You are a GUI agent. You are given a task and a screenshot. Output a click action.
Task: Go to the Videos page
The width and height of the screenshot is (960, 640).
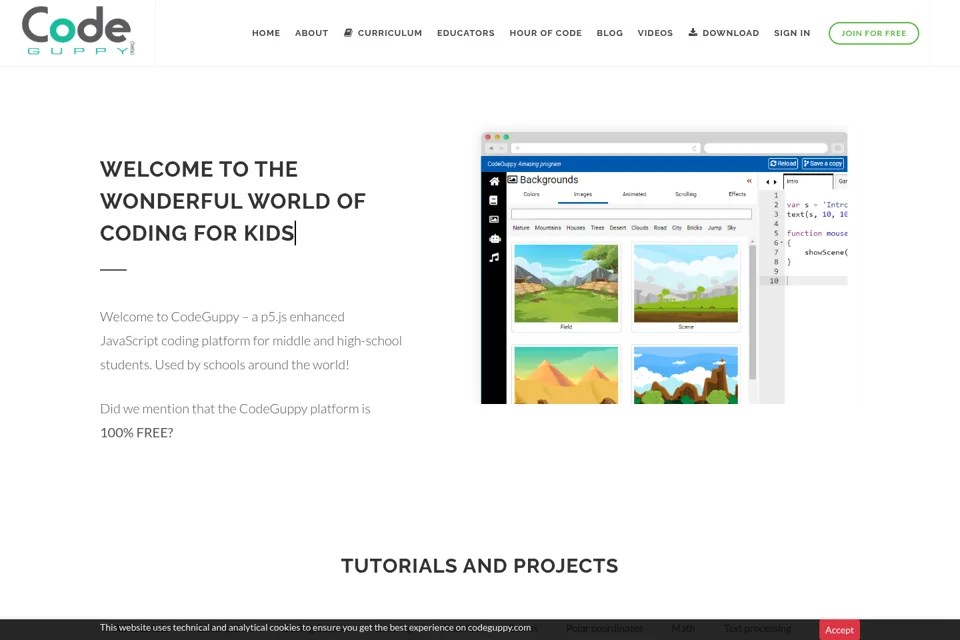coord(655,33)
